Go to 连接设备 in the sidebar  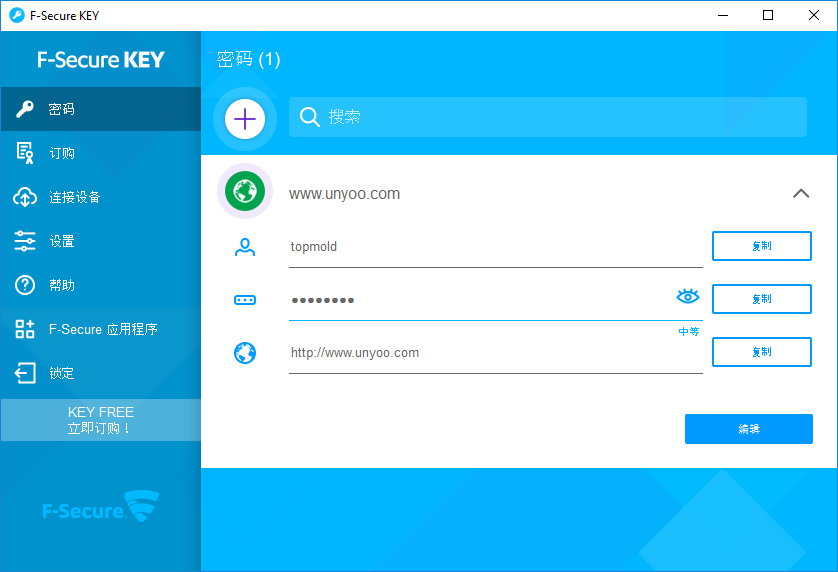coord(100,197)
